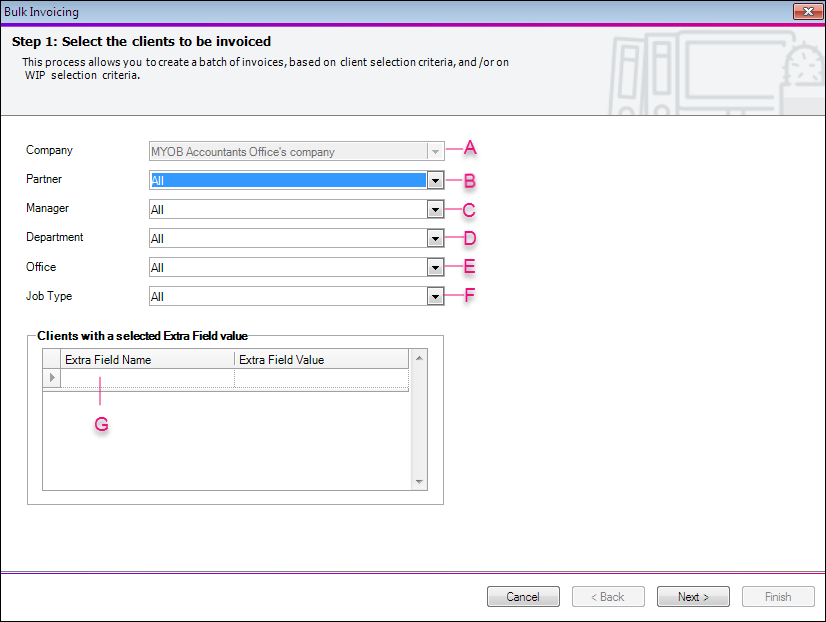Open the Department dropdown arrow
This screenshot has width=826, height=622.
(434, 239)
